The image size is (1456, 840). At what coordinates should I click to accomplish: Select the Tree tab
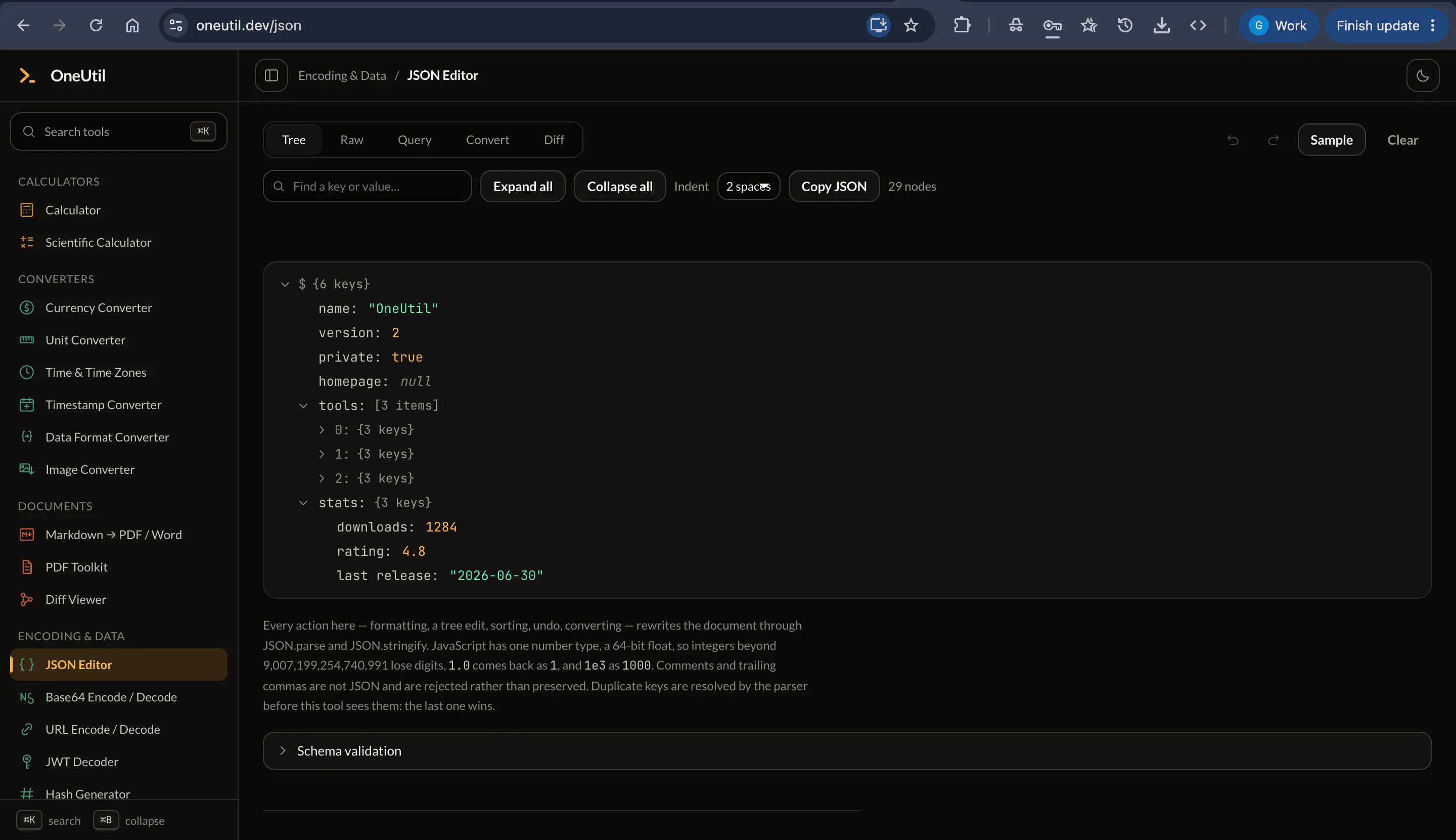(294, 140)
